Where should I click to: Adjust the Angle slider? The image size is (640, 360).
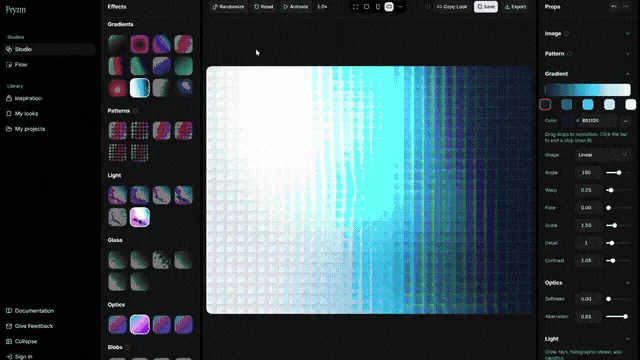(x=618, y=173)
